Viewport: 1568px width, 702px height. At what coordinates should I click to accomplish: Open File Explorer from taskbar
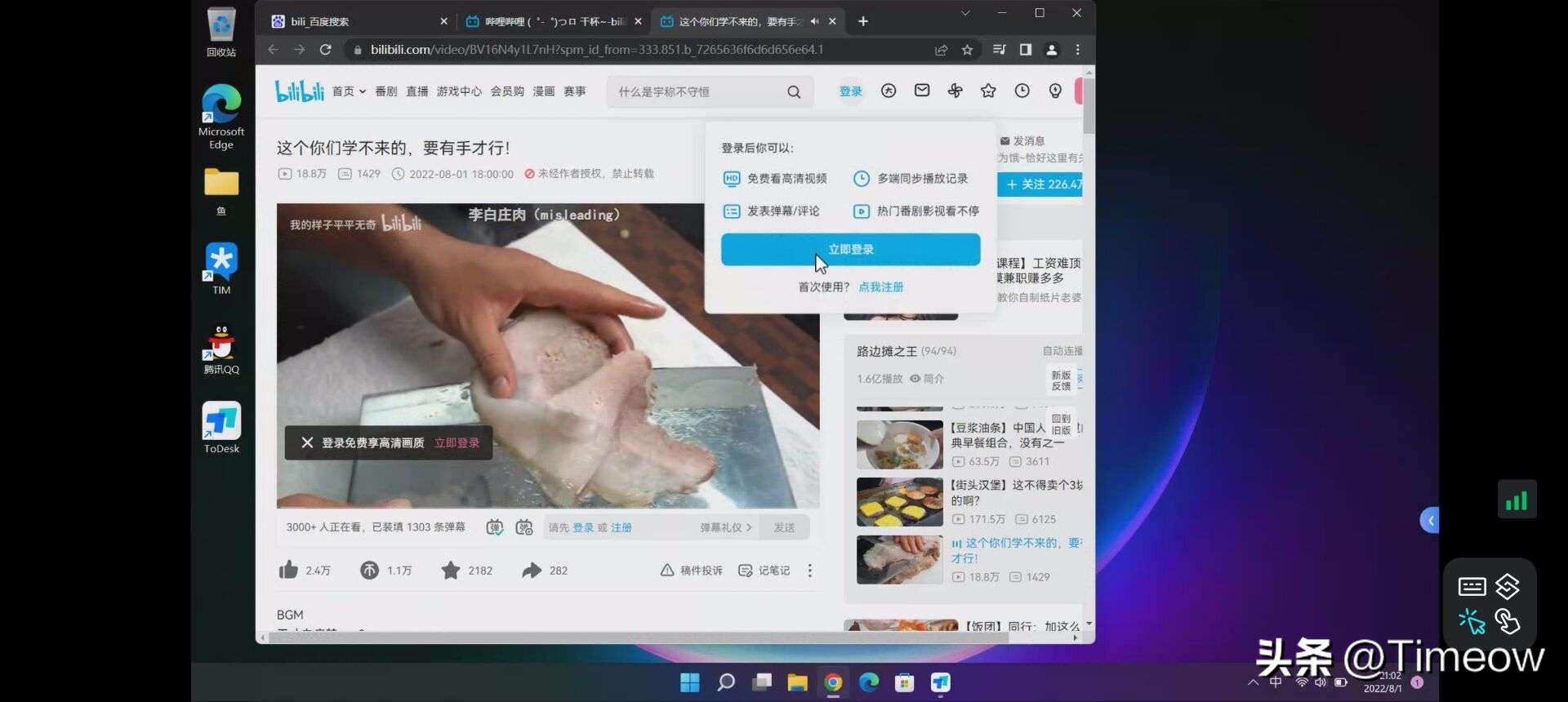(x=797, y=682)
